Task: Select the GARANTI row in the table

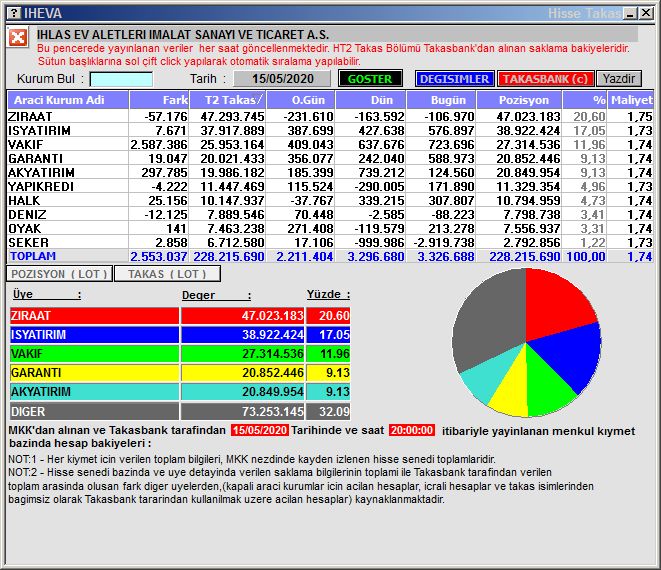Action: [x=330, y=159]
